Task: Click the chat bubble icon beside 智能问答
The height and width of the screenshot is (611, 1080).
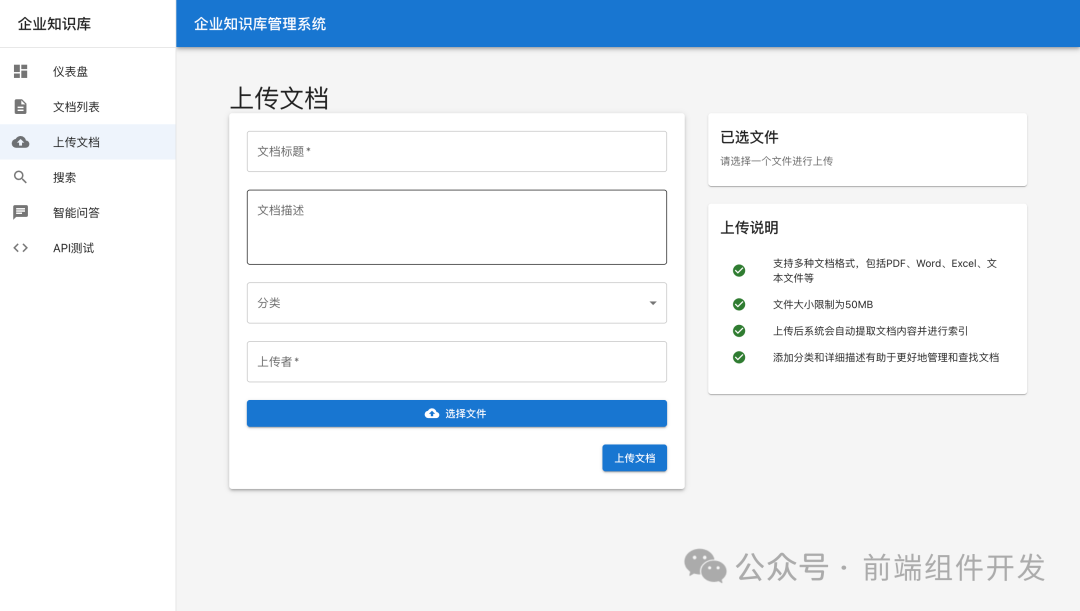Action: tap(20, 212)
